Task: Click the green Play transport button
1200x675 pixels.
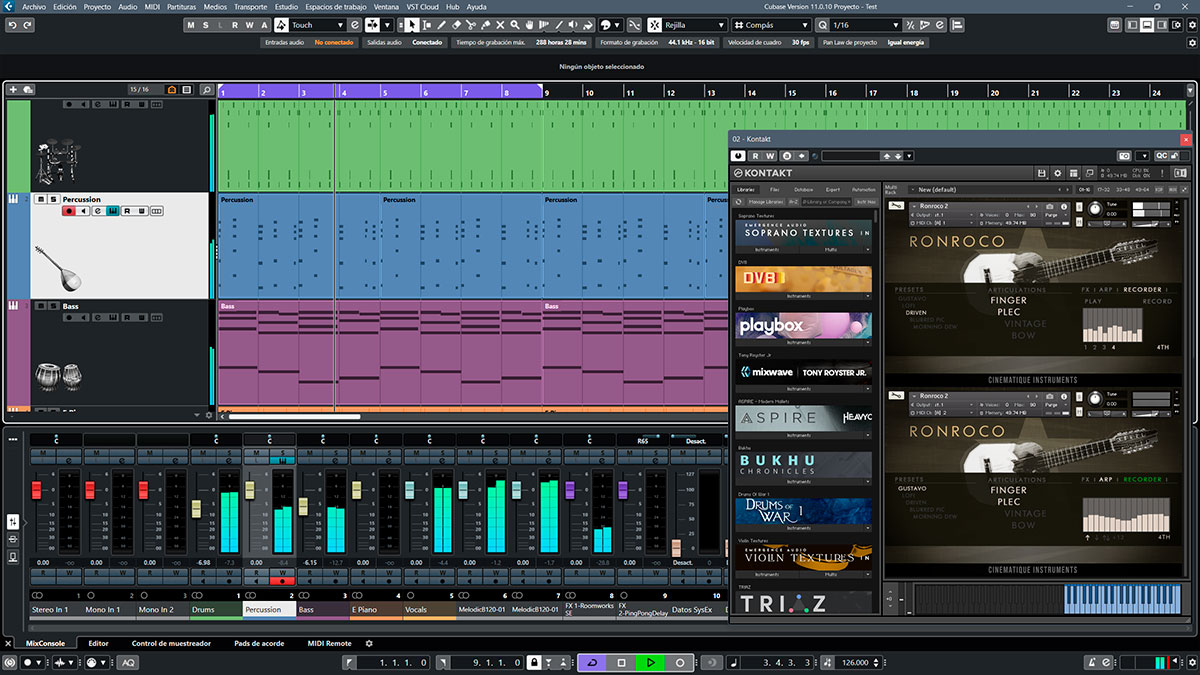Action: (650, 662)
